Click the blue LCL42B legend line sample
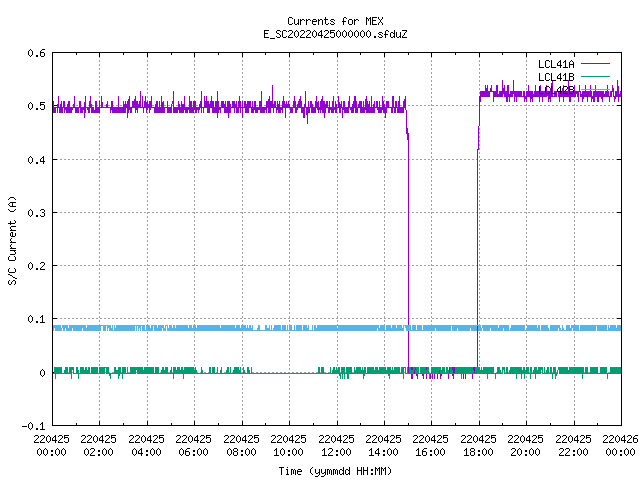 tap(595, 89)
